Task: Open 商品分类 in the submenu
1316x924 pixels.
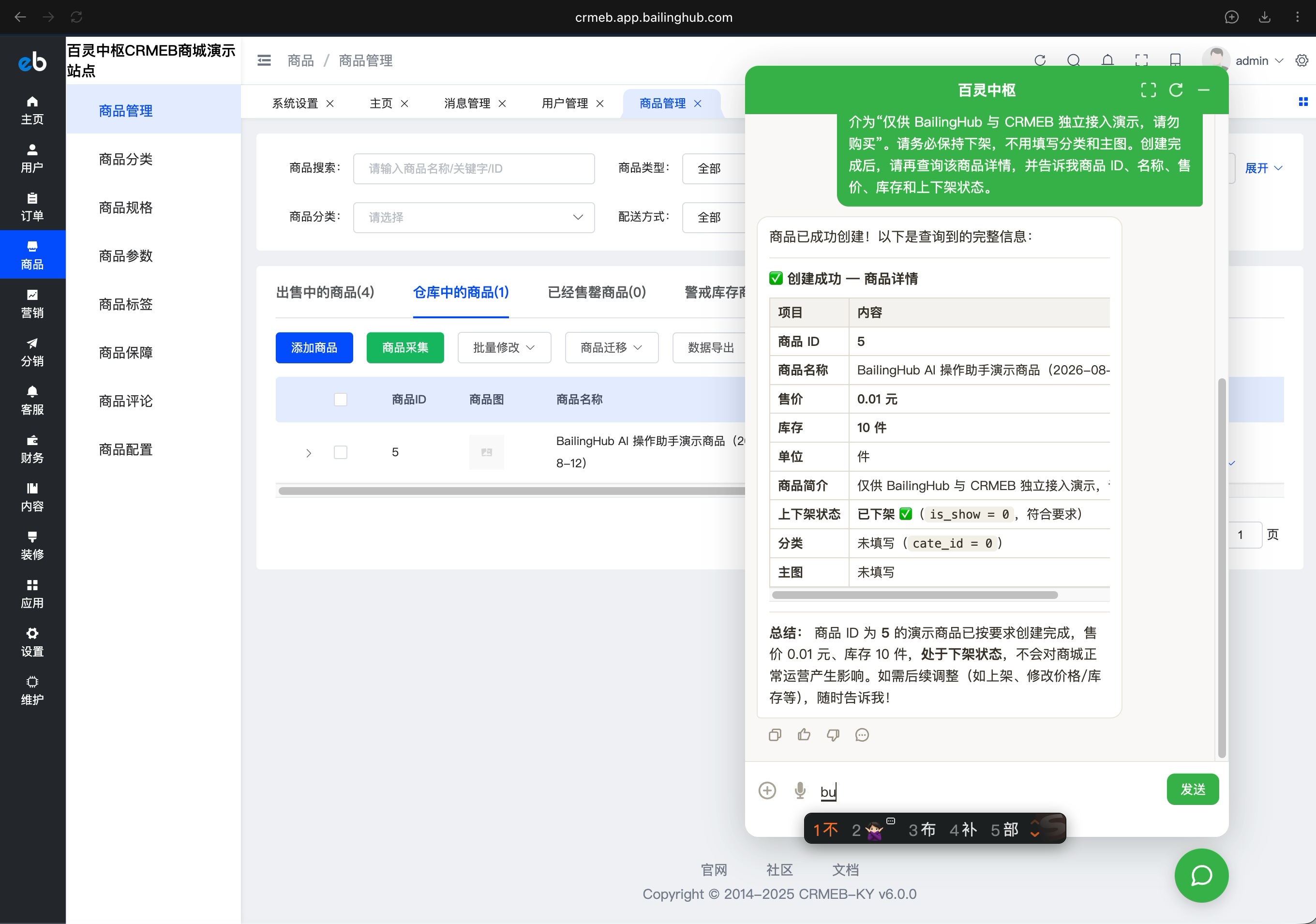Action: pos(125,159)
